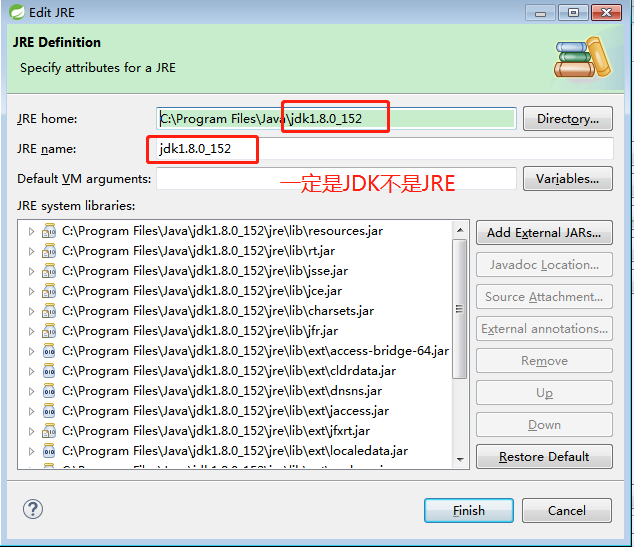Click Restore Default button
This screenshot has width=634, height=547.
click(x=544, y=457)
